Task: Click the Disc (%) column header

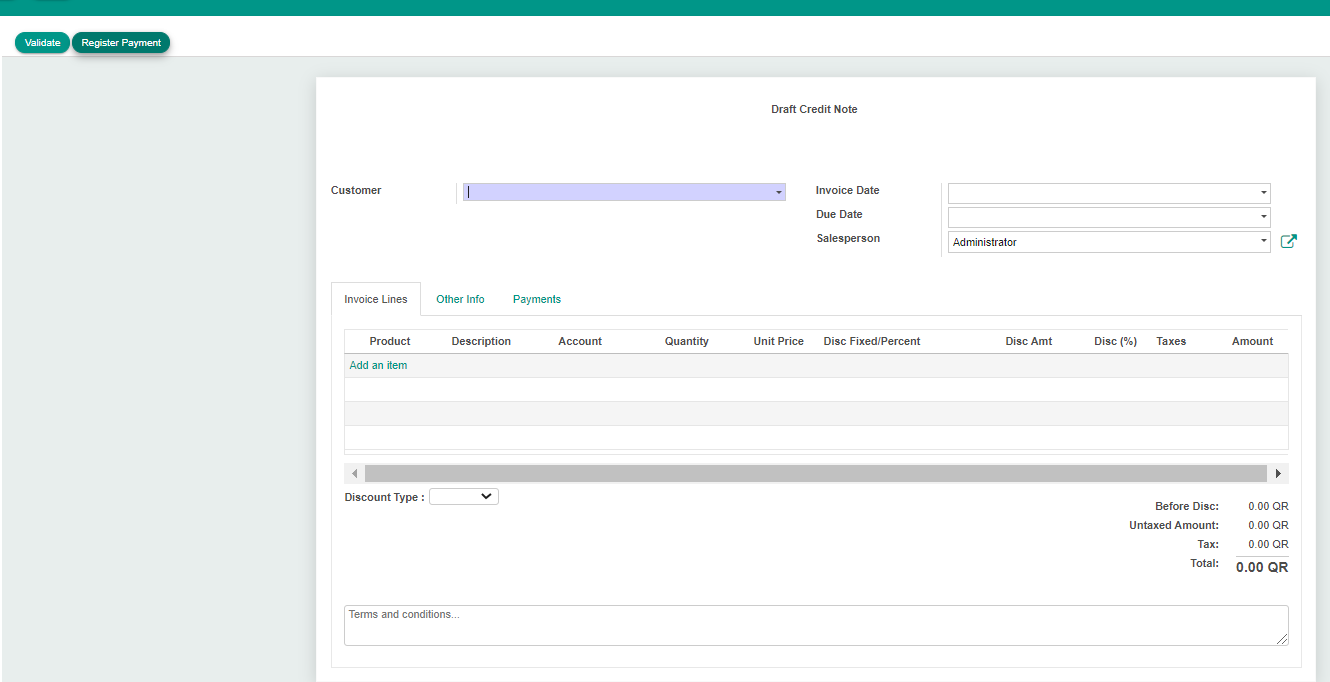Action: [1116, 341]
